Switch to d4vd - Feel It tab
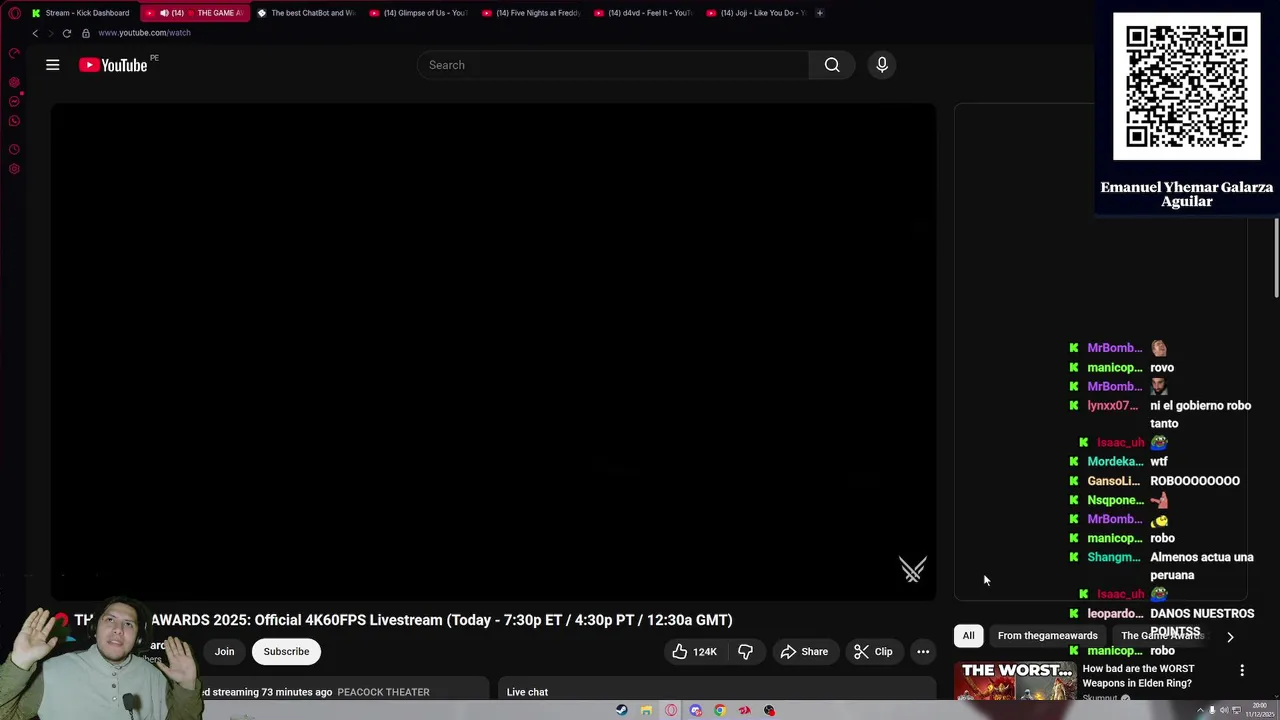1280x720 pixels. pyautogui.click(x=643, y=13)
